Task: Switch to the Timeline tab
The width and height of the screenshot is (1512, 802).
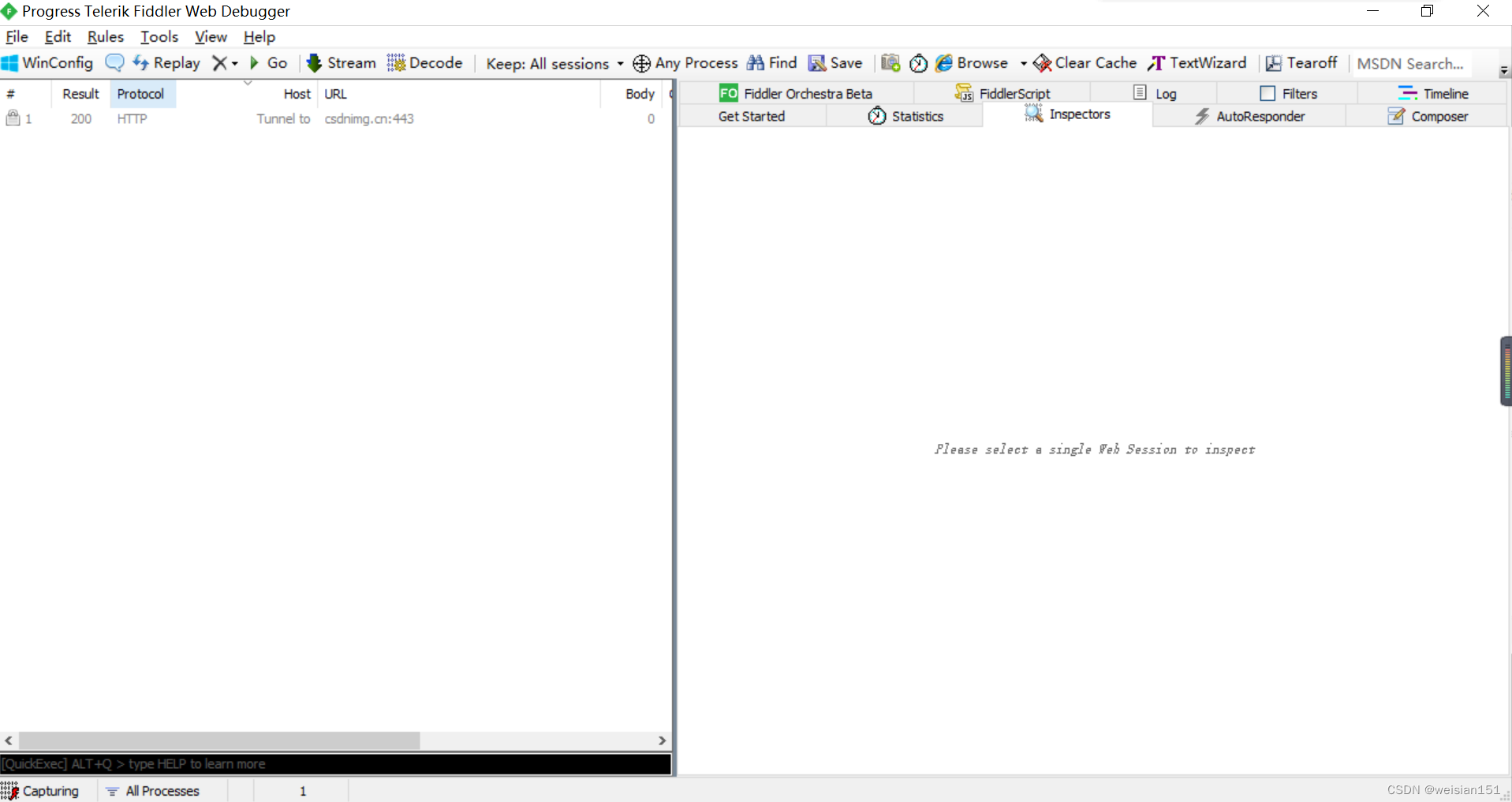Action: click(x=1433, y=94)
